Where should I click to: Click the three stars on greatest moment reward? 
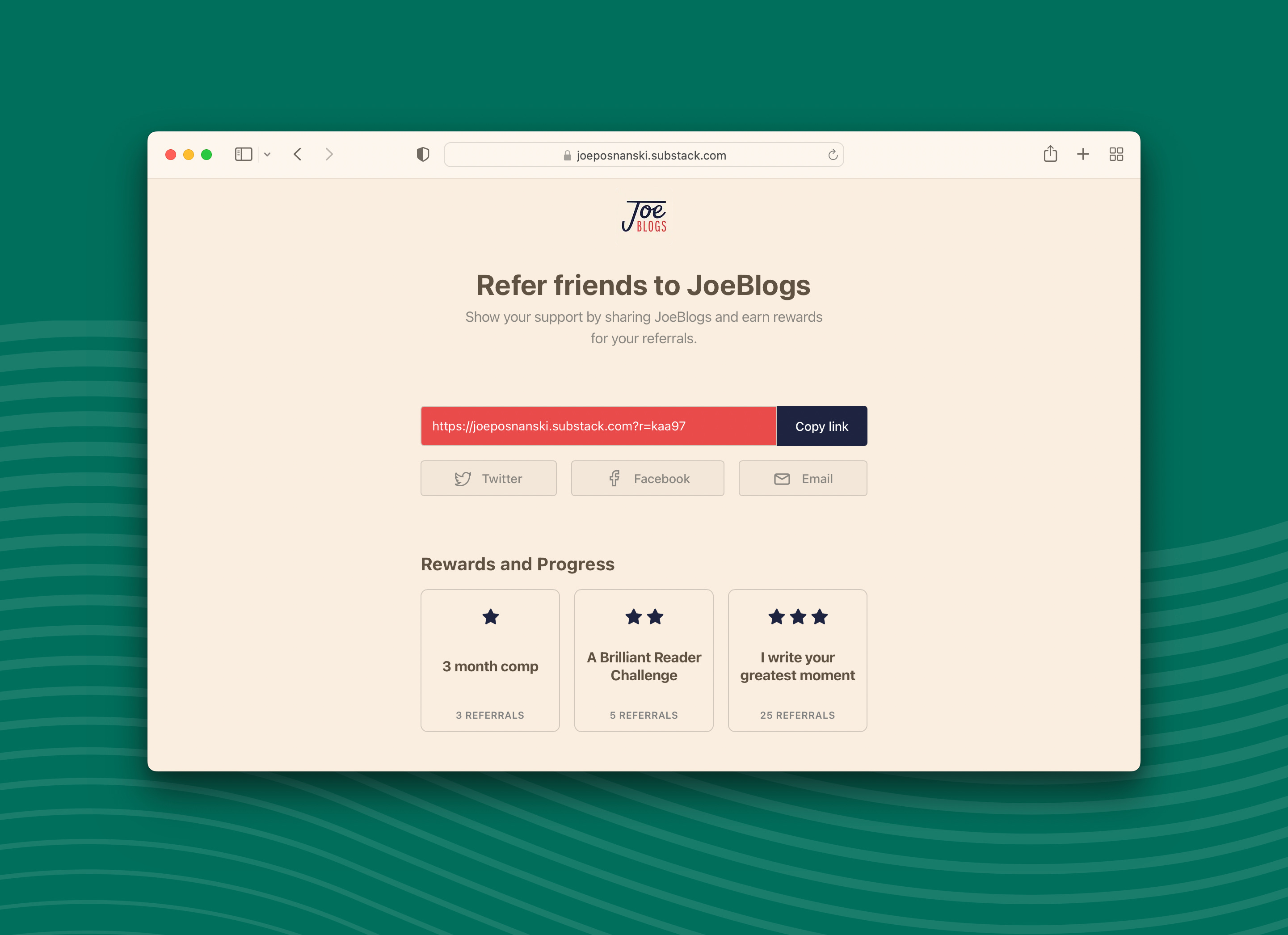tap(797, 617)
